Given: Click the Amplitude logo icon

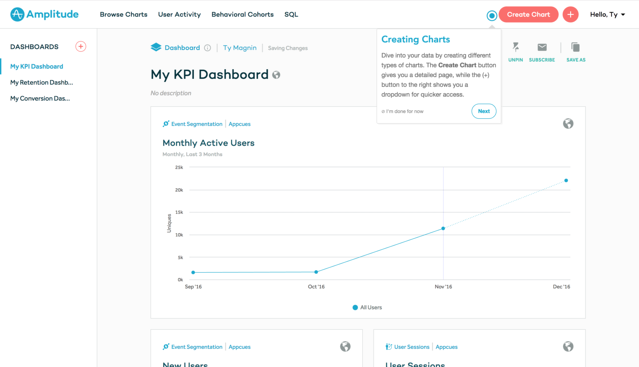Looking at the screenshot, I should (17, 14).
